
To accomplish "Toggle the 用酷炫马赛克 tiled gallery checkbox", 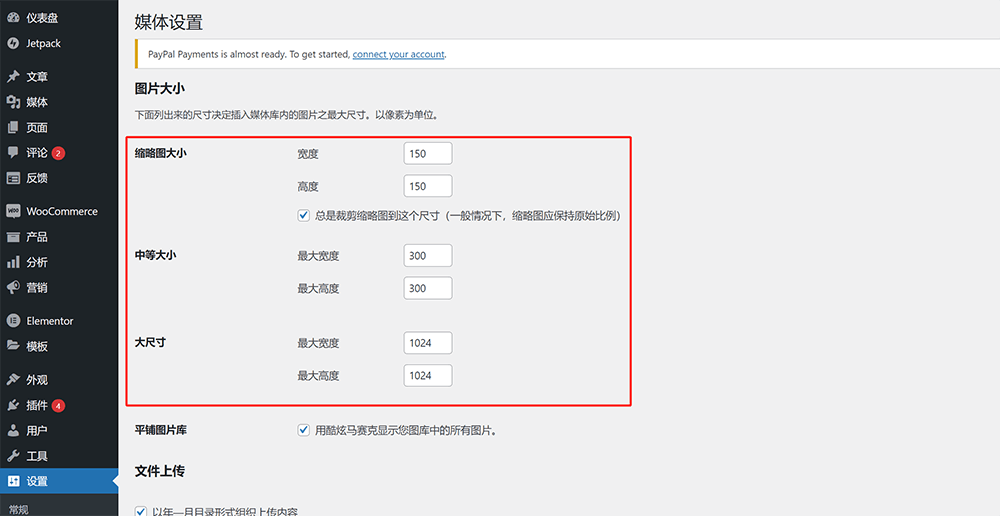I will pos(304,430).
